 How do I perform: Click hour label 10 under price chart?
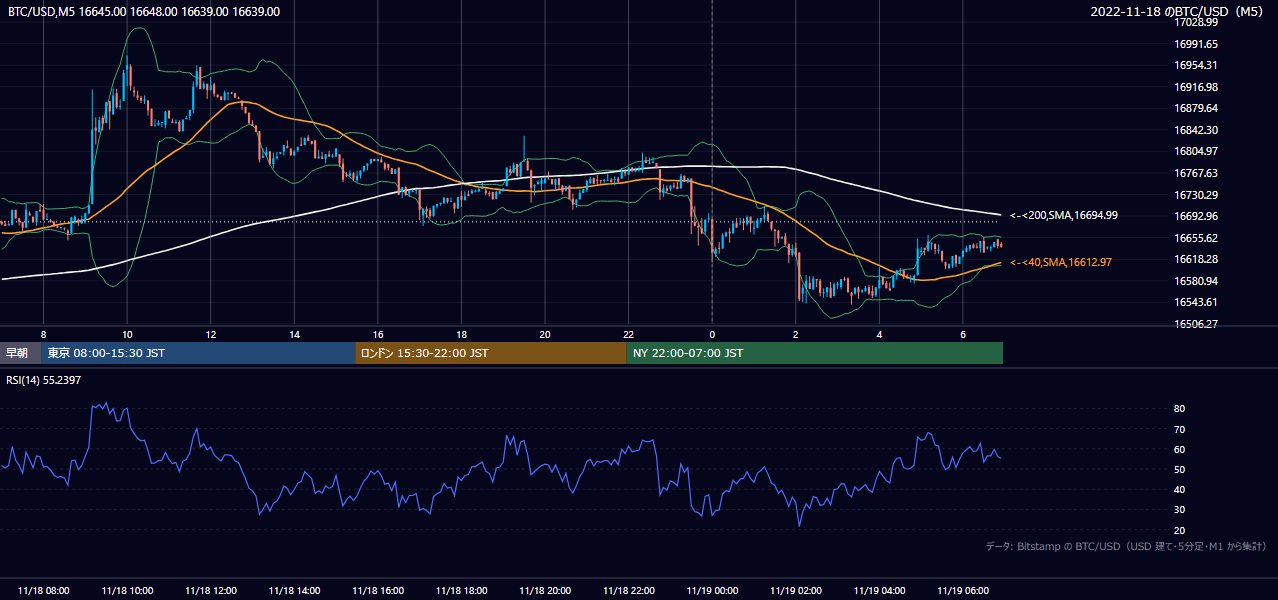pos(127,334)
